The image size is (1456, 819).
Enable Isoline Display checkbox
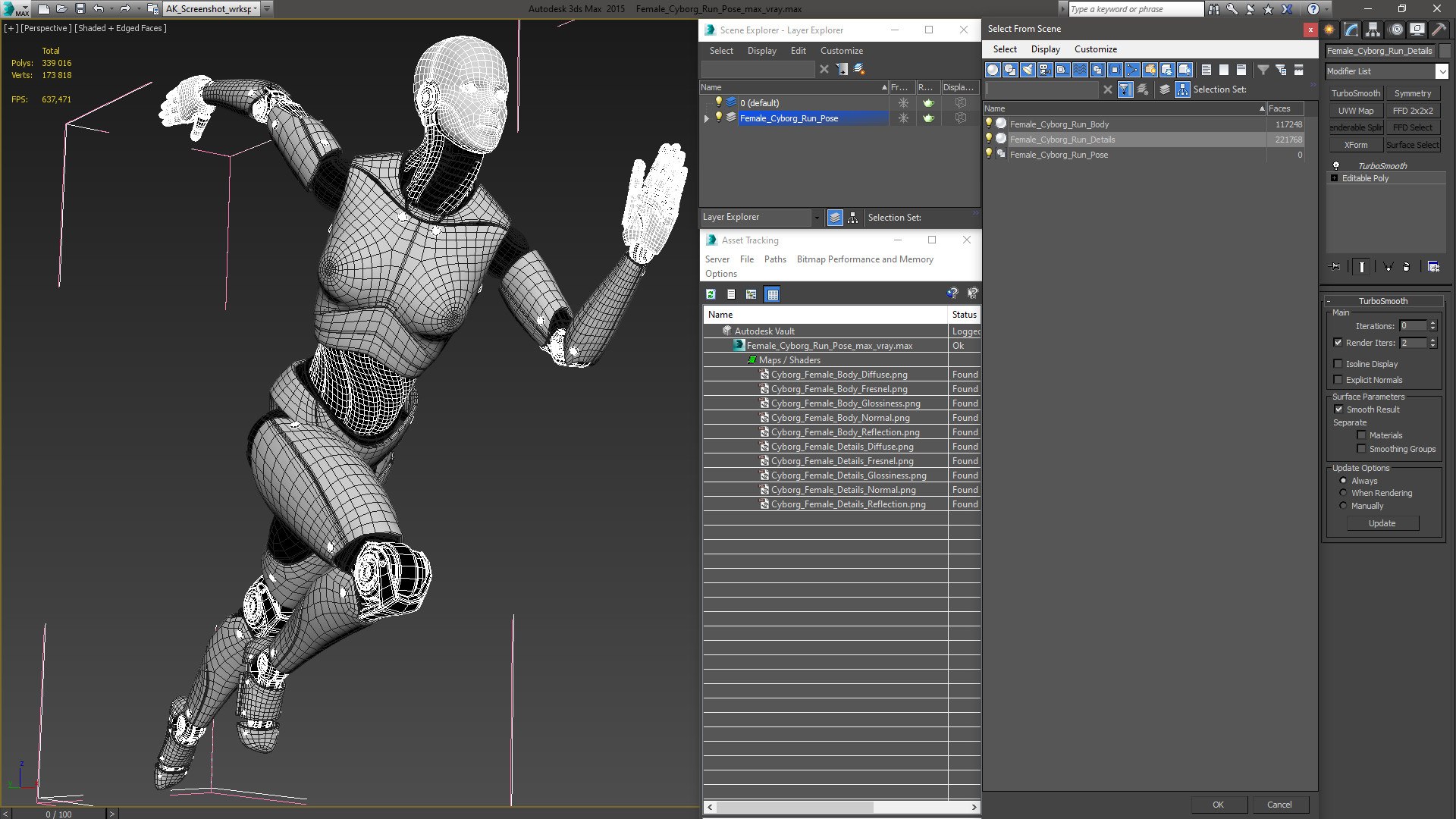tap(1338, 364)
